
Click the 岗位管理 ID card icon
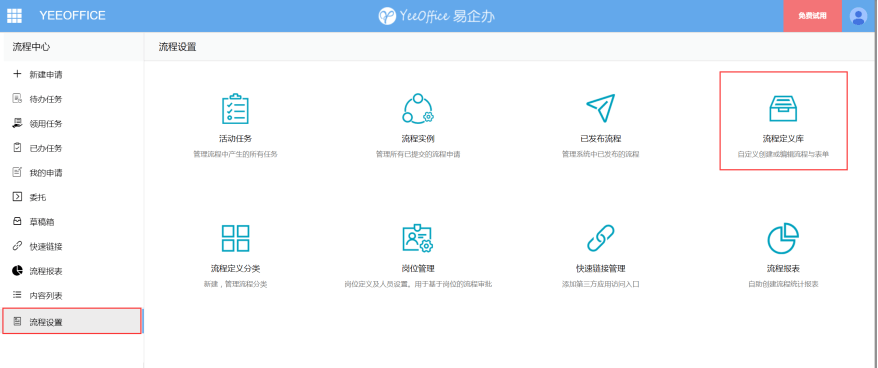(x=418, y=238)
